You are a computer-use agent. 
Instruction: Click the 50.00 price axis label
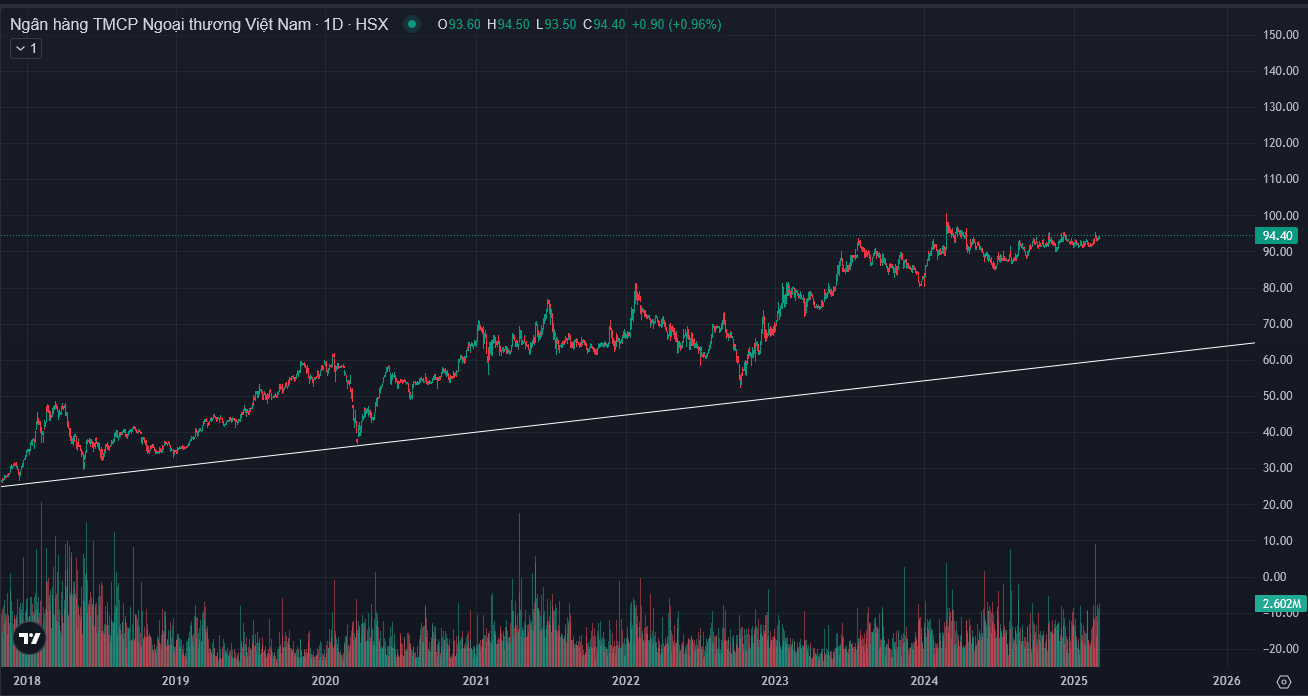[1280, 396]
